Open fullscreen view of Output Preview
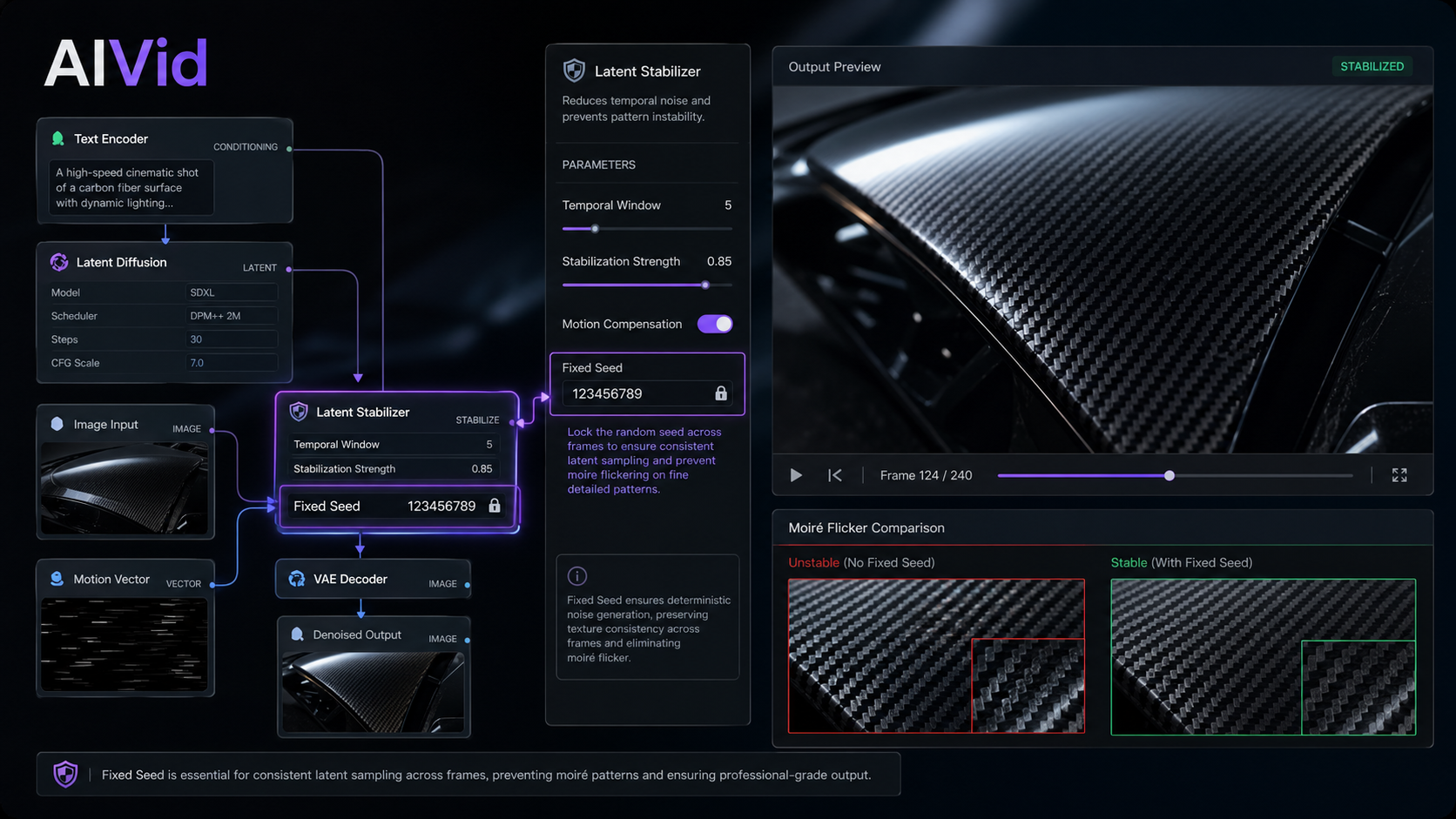Viewport: 1456px width, 819px height. 1399,475
